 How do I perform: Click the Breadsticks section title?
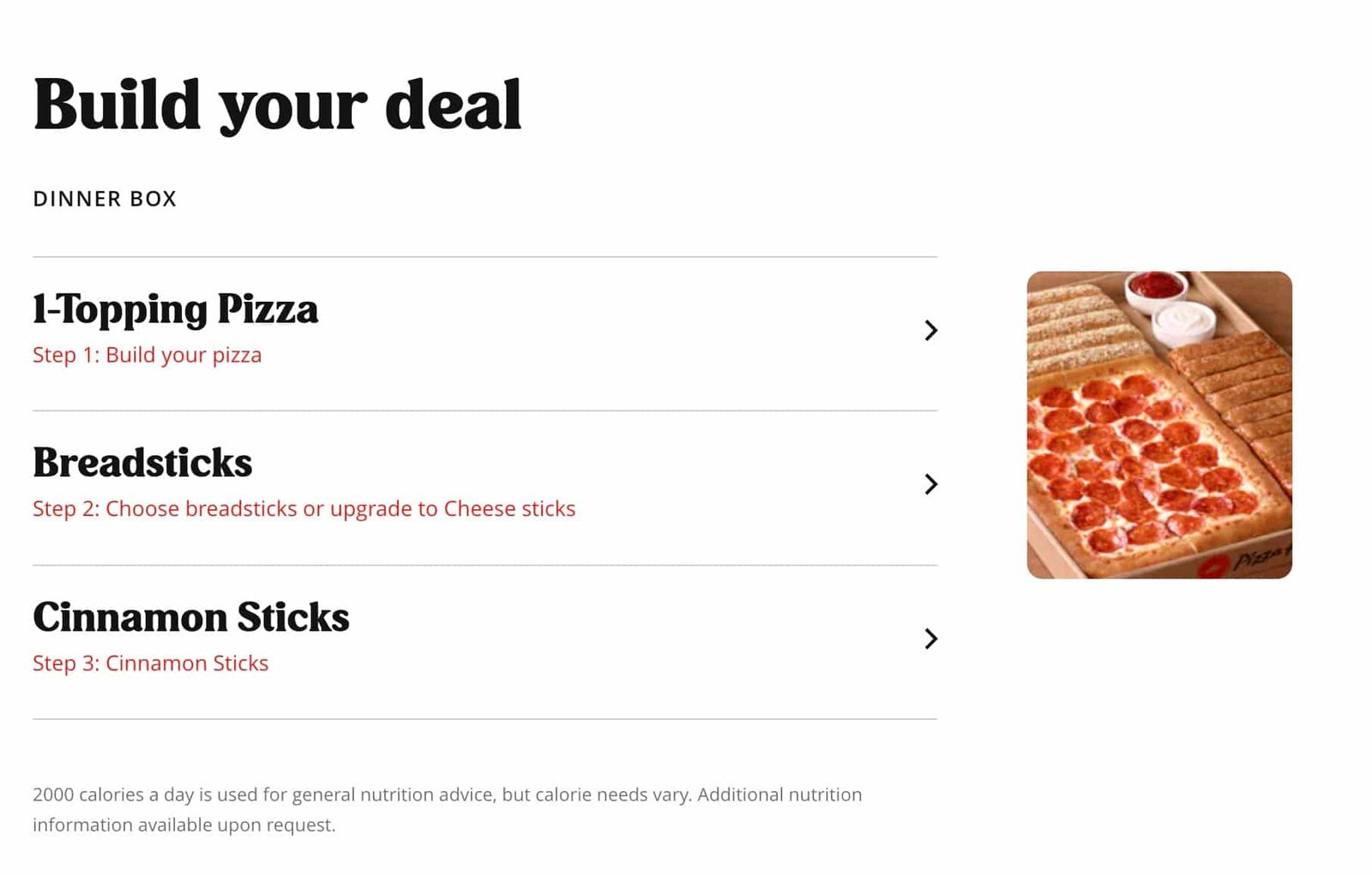point(141,464)
